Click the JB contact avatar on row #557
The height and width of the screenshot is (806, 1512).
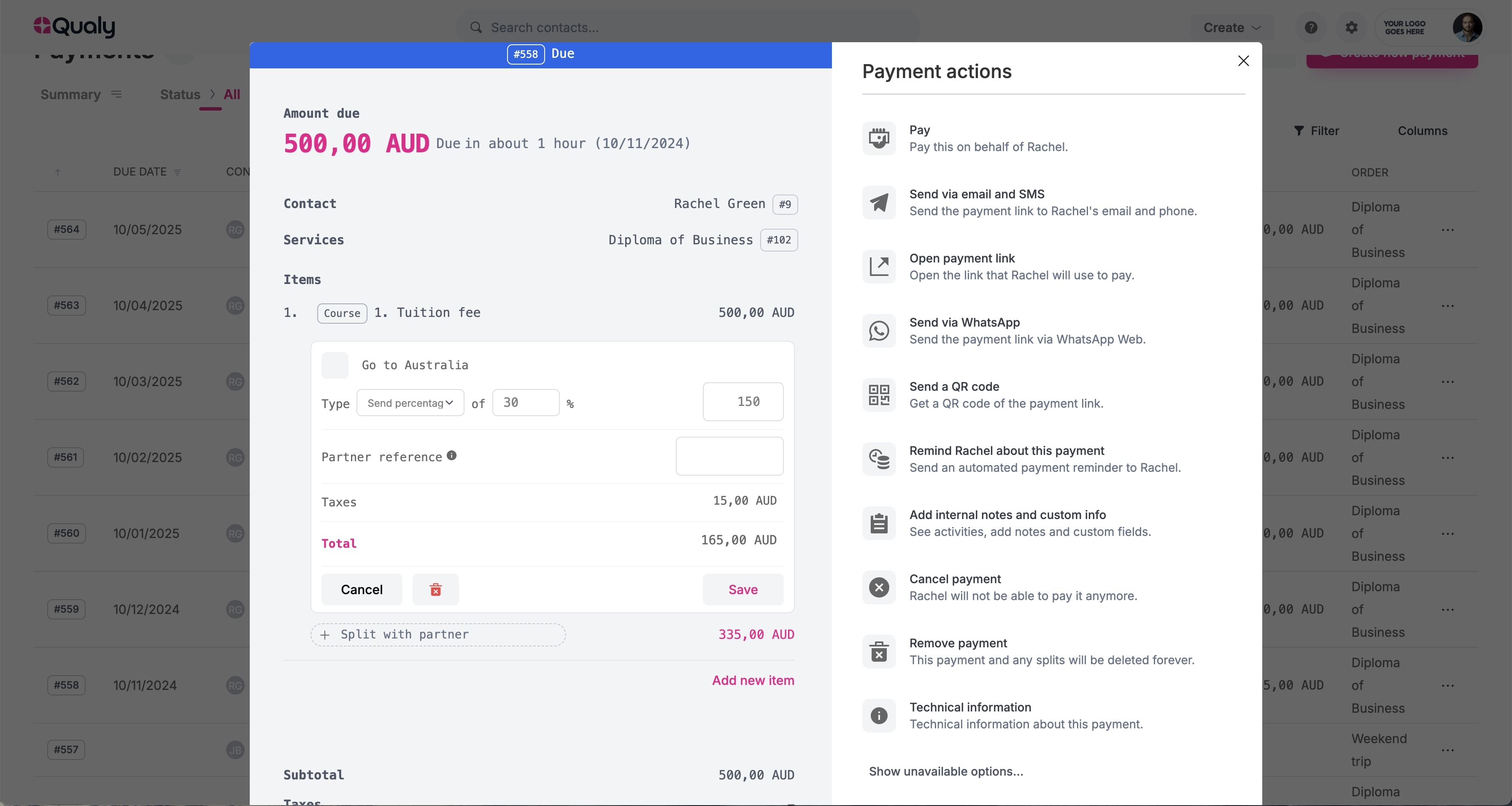pyautogui.click(x=235, y=749)
